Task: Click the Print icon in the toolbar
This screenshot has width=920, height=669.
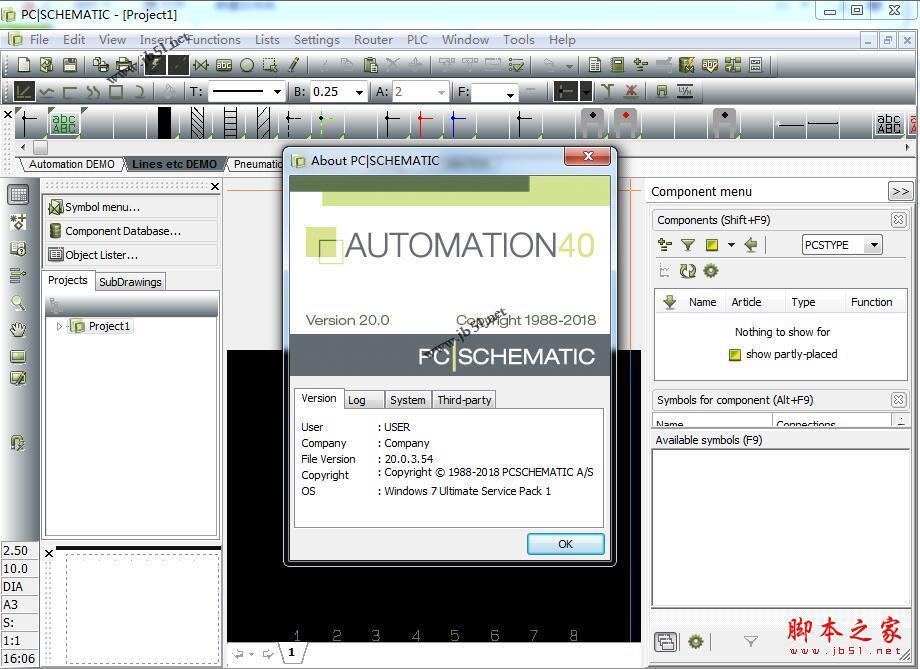Action: pos(124,65)
